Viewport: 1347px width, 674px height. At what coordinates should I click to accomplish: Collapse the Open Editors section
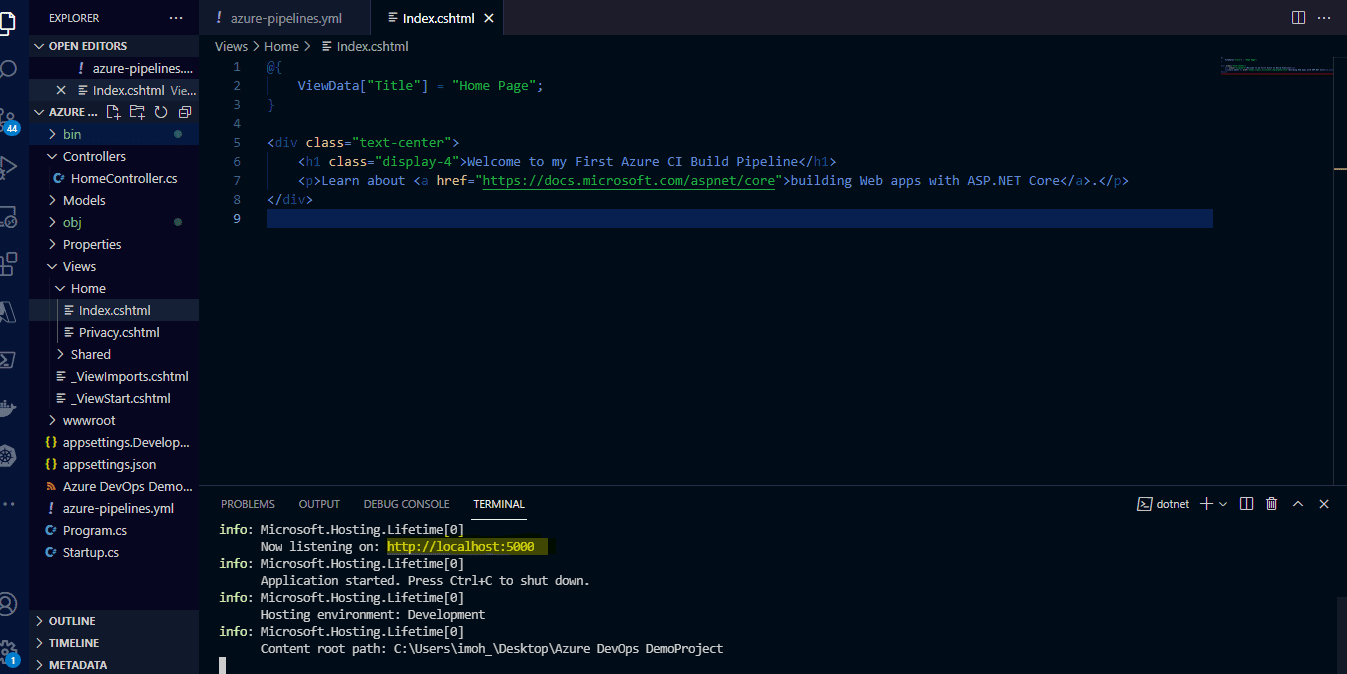40,46
